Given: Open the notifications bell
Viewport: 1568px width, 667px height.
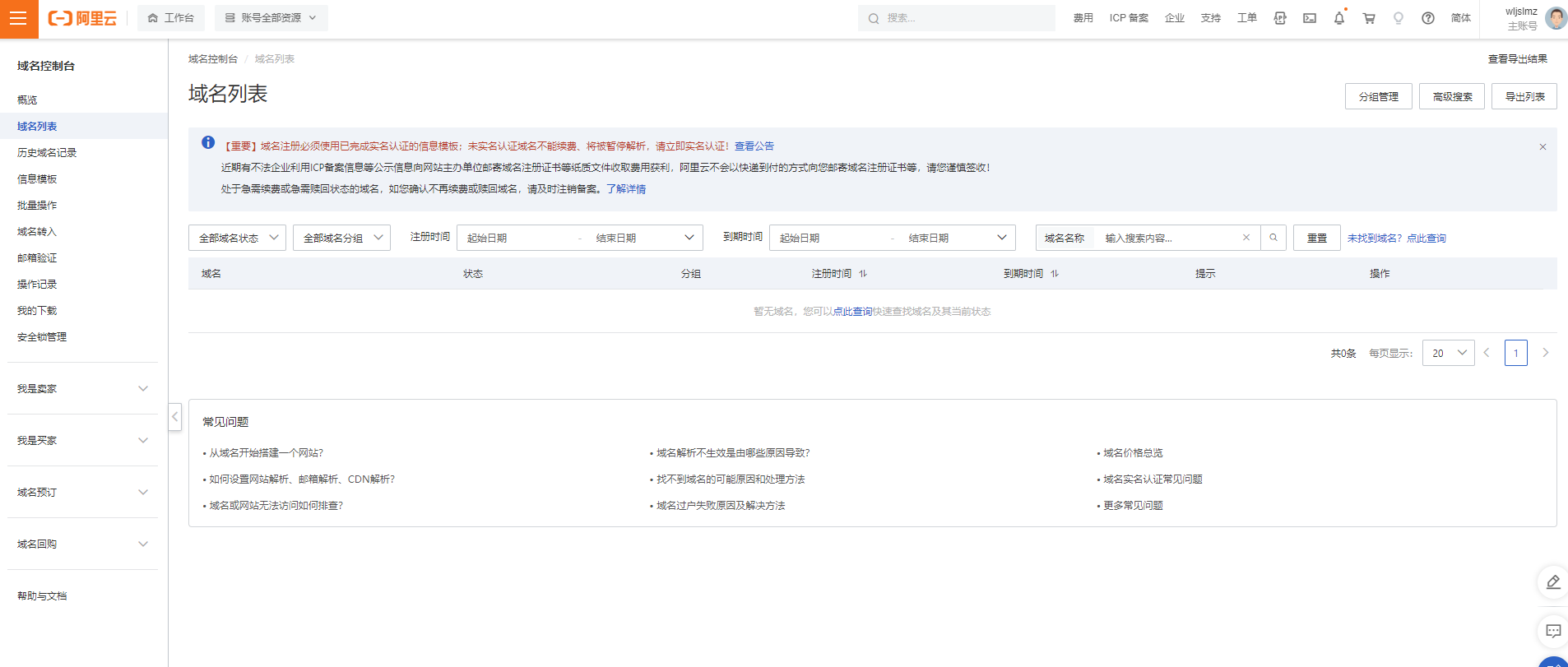Looking at the screenshot, I should point(1339,18).
